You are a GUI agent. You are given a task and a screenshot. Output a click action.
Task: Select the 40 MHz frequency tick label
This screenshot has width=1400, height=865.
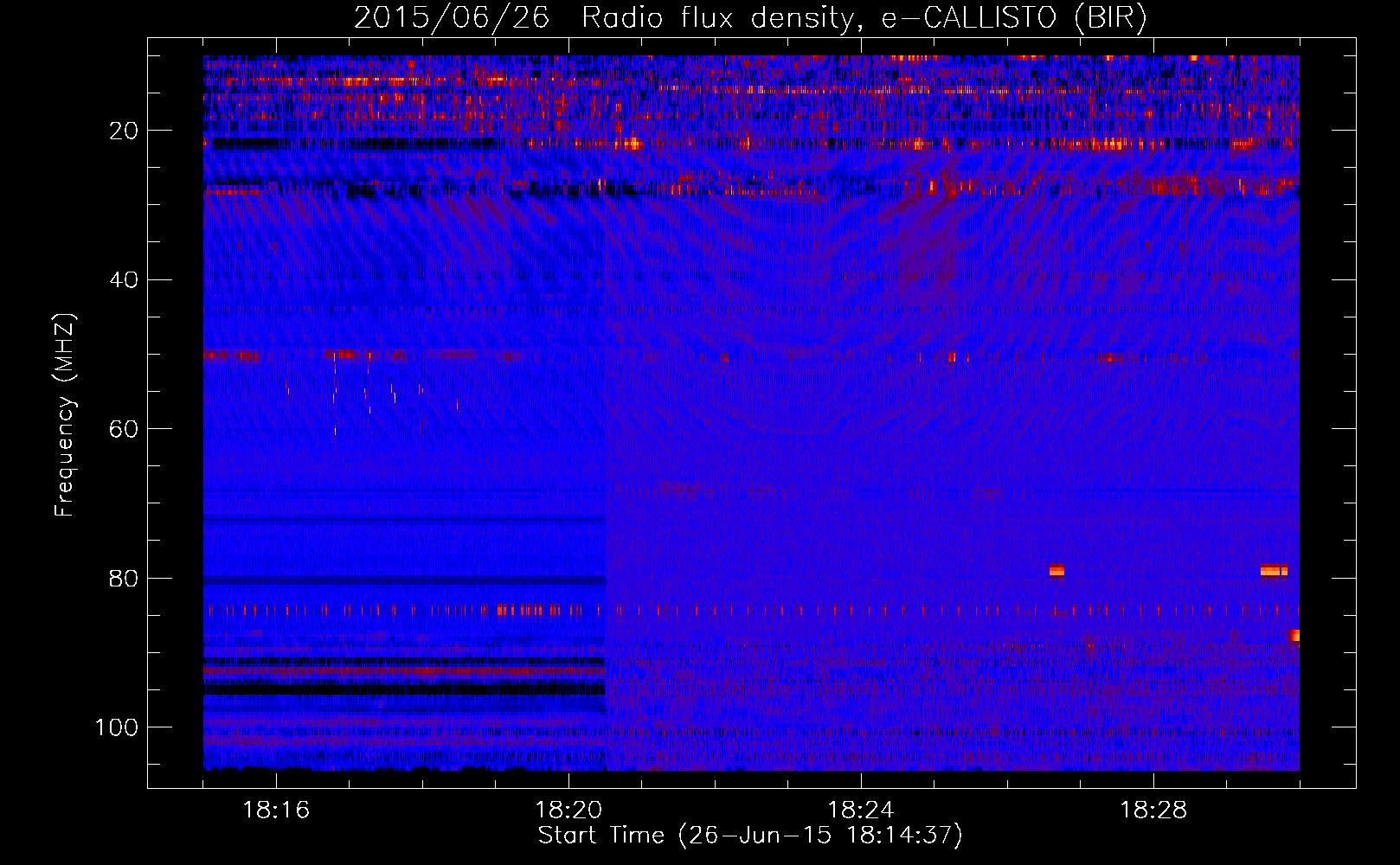tap(125, 280)
